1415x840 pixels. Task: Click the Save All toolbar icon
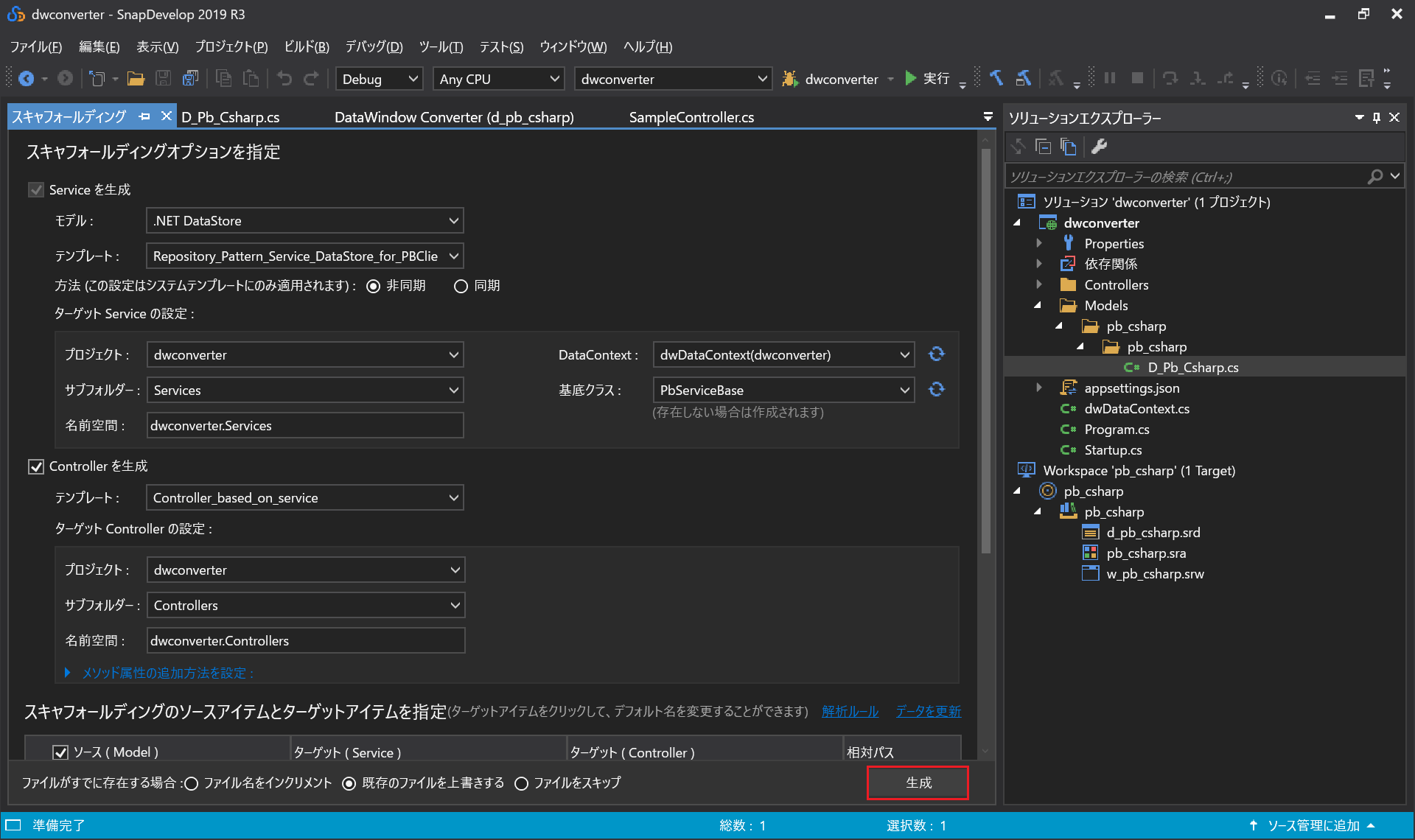tap(191, 79)
